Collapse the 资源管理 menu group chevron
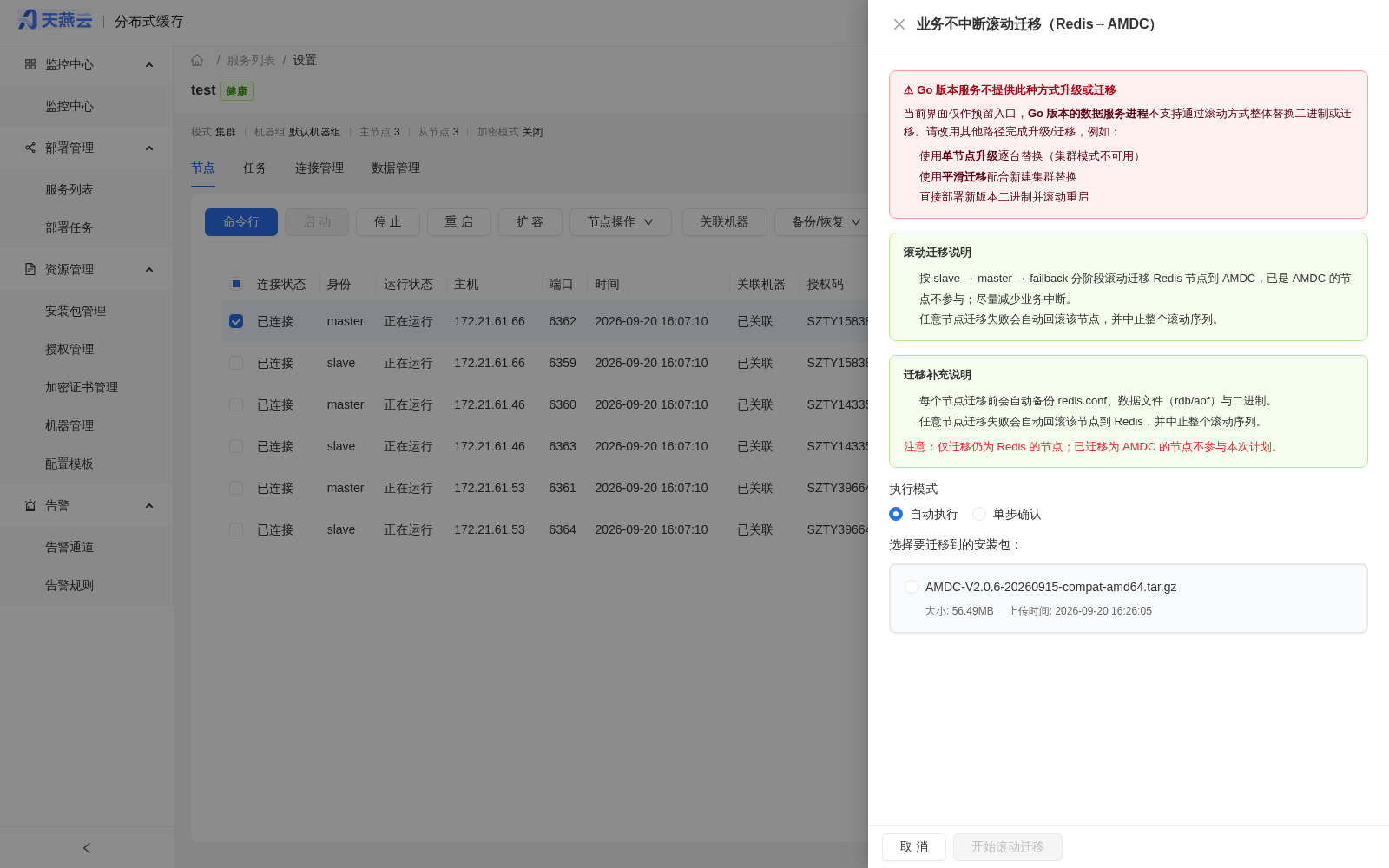 pos(149,270)
